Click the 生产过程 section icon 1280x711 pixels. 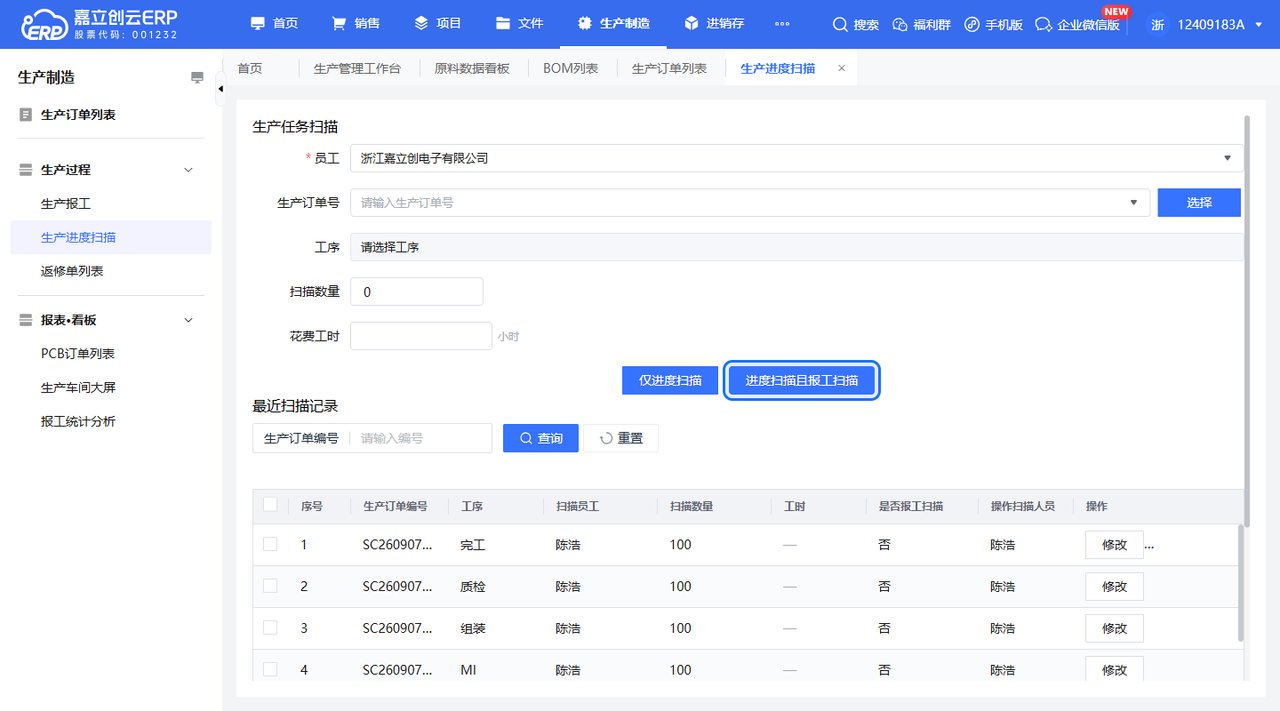pyautogui.click(x=26, y=170)
